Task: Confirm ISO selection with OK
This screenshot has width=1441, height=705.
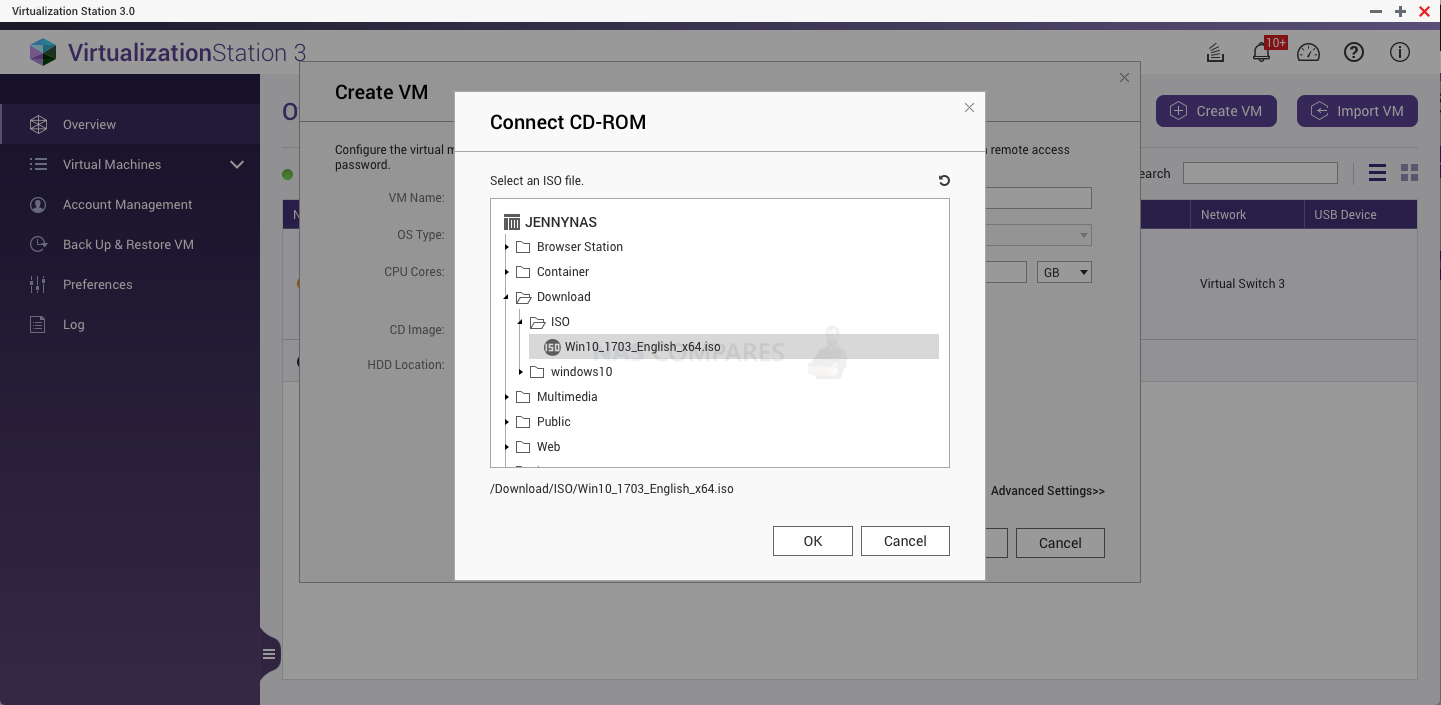Action: tap(813, 541)
